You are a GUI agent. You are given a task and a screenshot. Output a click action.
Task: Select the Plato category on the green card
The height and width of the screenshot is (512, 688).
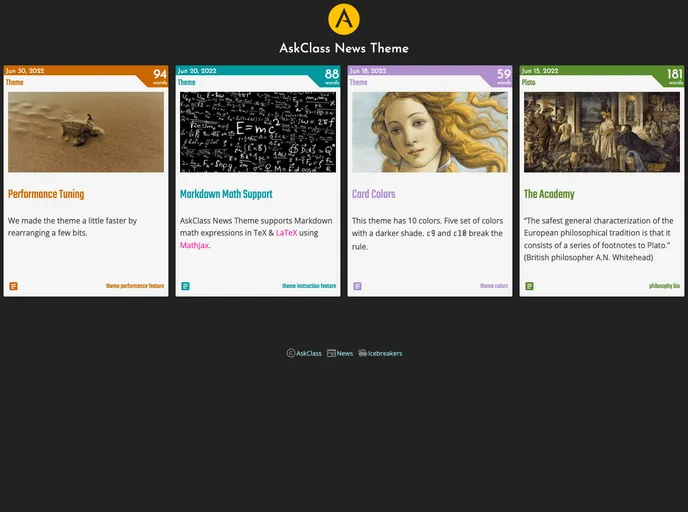pos(529,83)
